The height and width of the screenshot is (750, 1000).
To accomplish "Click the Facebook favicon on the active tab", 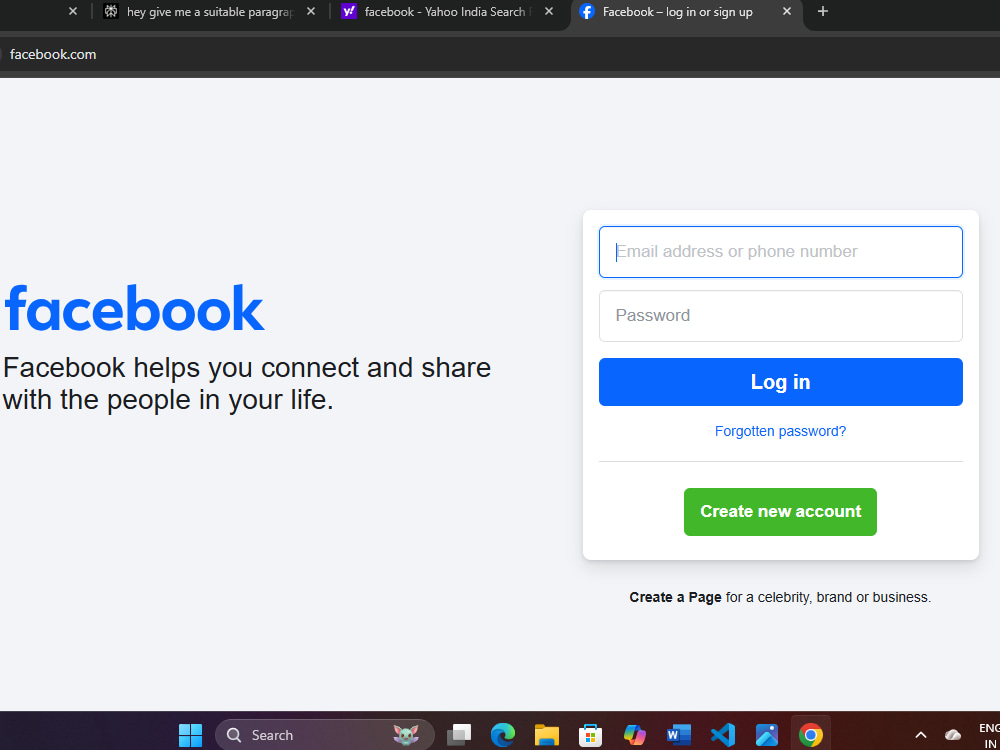I will click(x=587, y=11).
